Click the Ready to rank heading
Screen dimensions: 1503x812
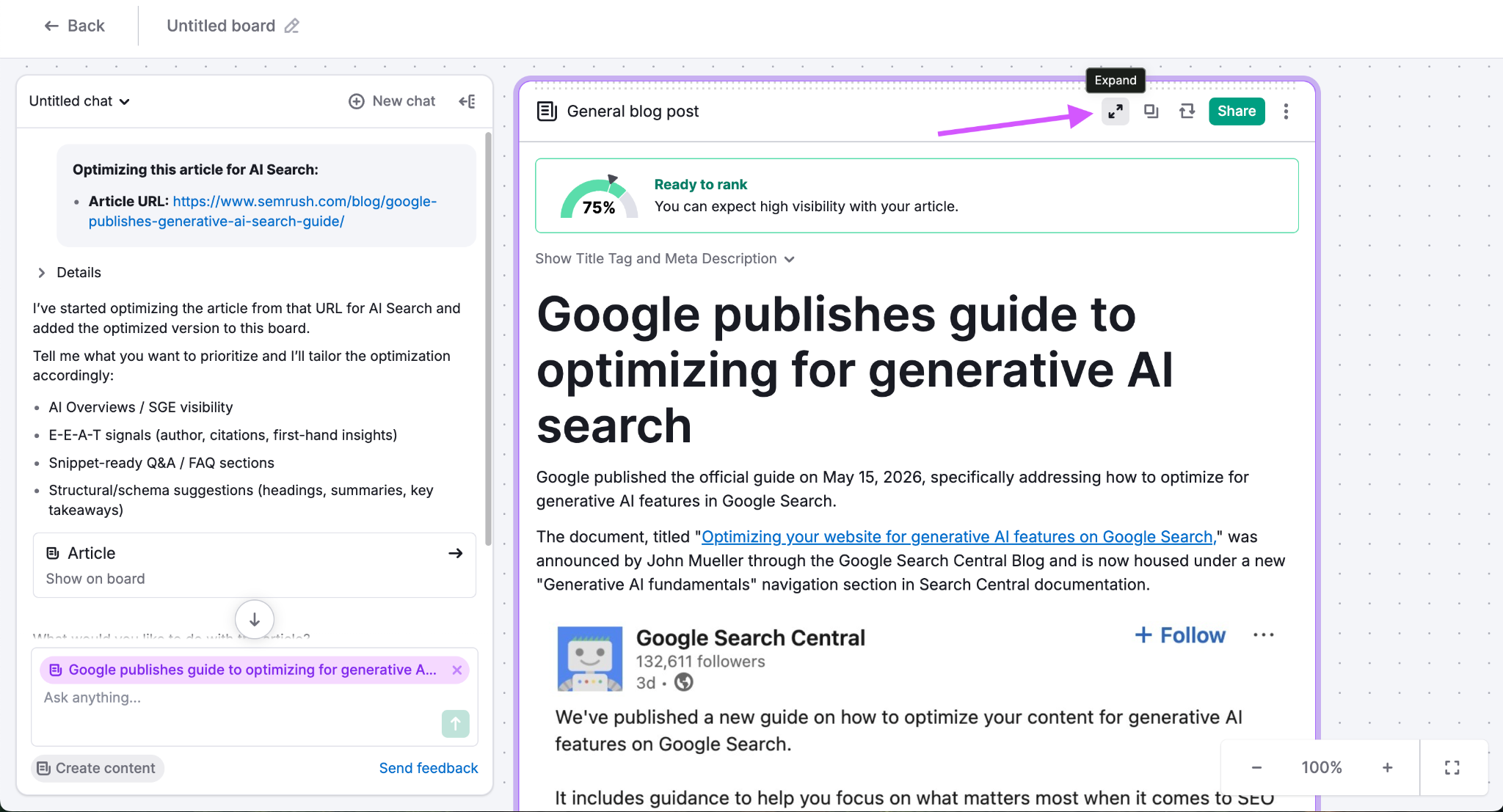coord(700,185)
